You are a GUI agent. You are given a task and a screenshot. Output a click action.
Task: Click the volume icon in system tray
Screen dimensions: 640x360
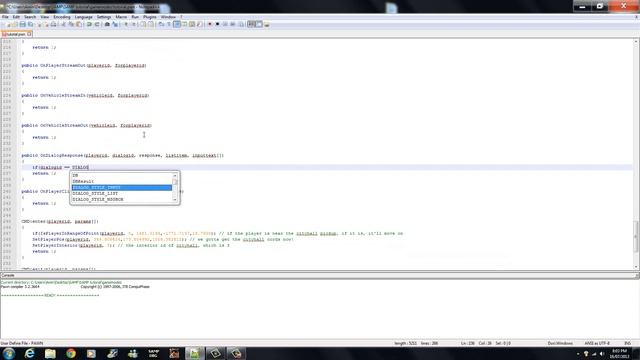coord(602,354)
